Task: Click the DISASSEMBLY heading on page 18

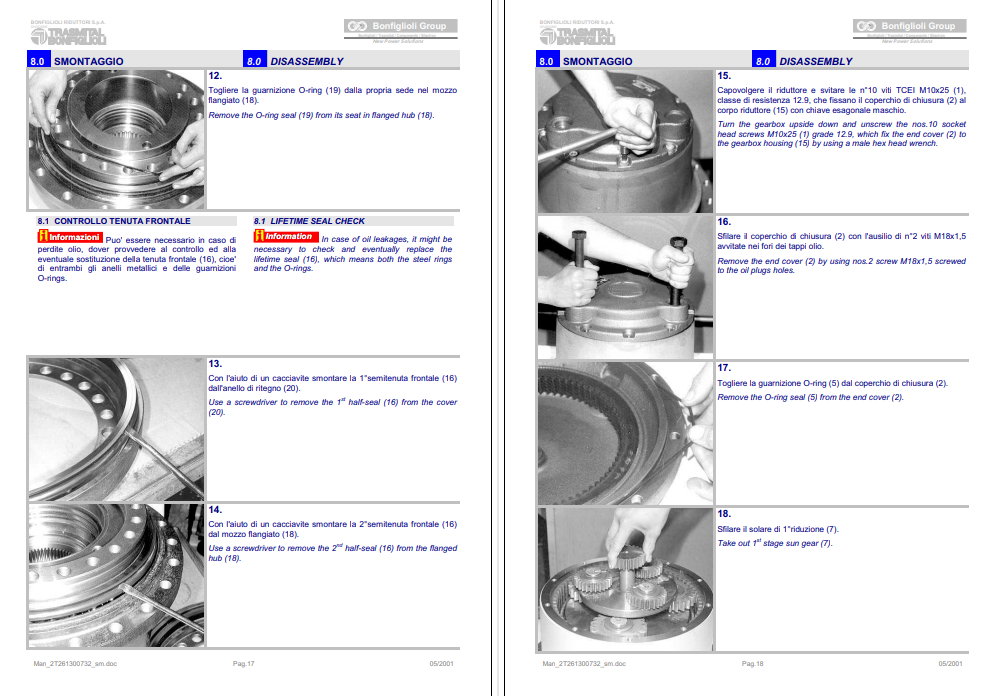Action: [x=816, y=61]
